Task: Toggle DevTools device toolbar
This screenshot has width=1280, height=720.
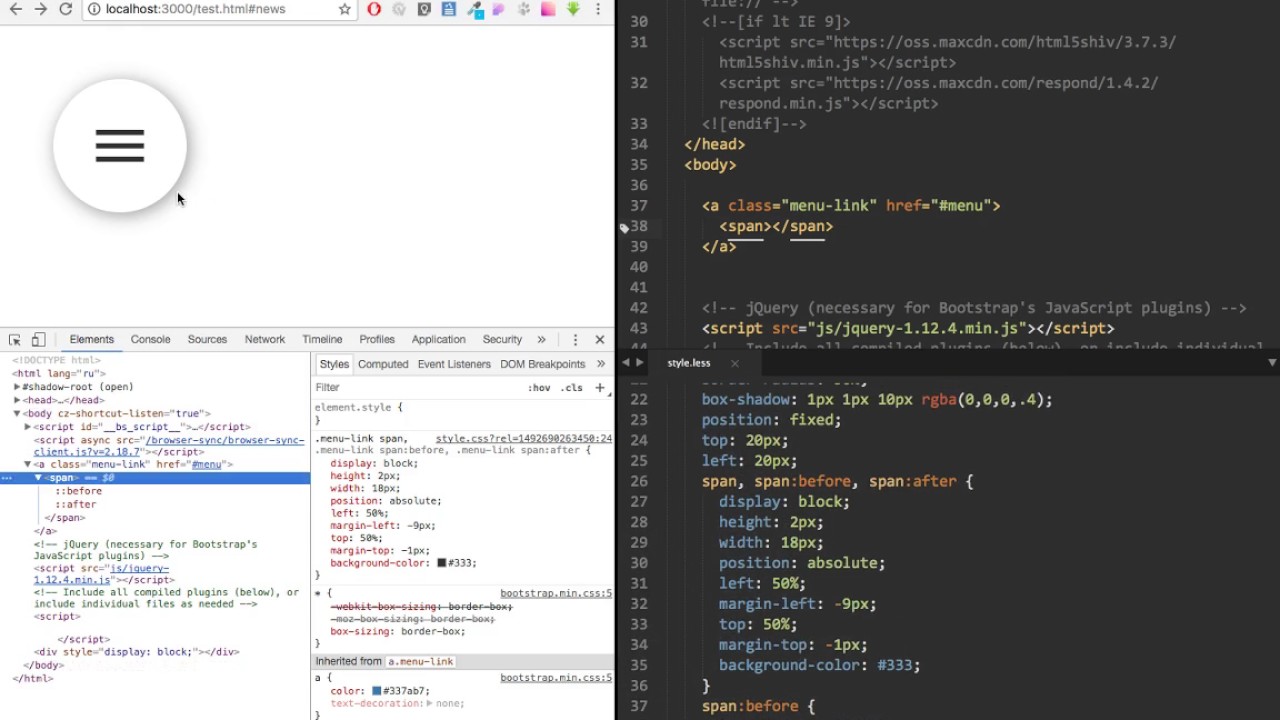Action: pyautogui.click(x=38, y=340)
